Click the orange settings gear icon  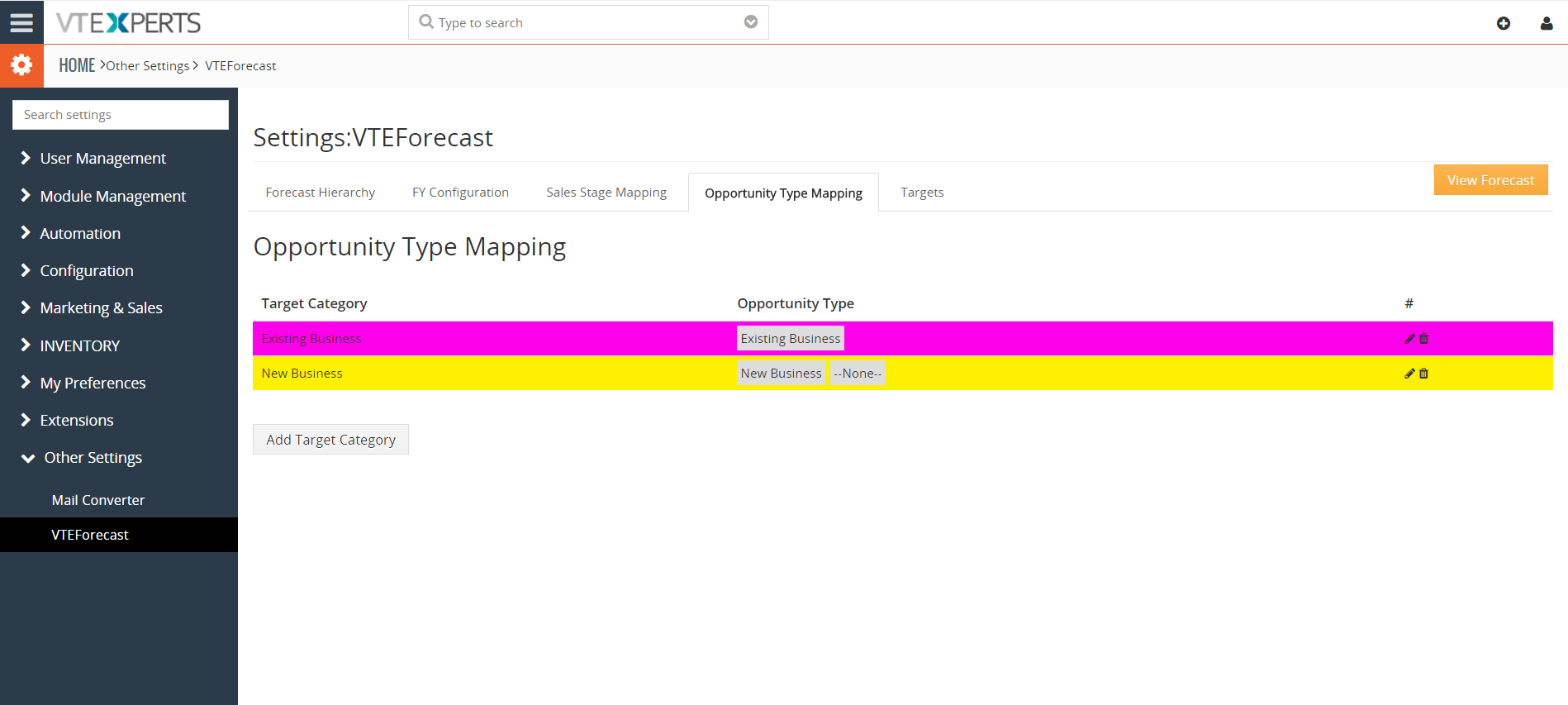click(21, 65)
